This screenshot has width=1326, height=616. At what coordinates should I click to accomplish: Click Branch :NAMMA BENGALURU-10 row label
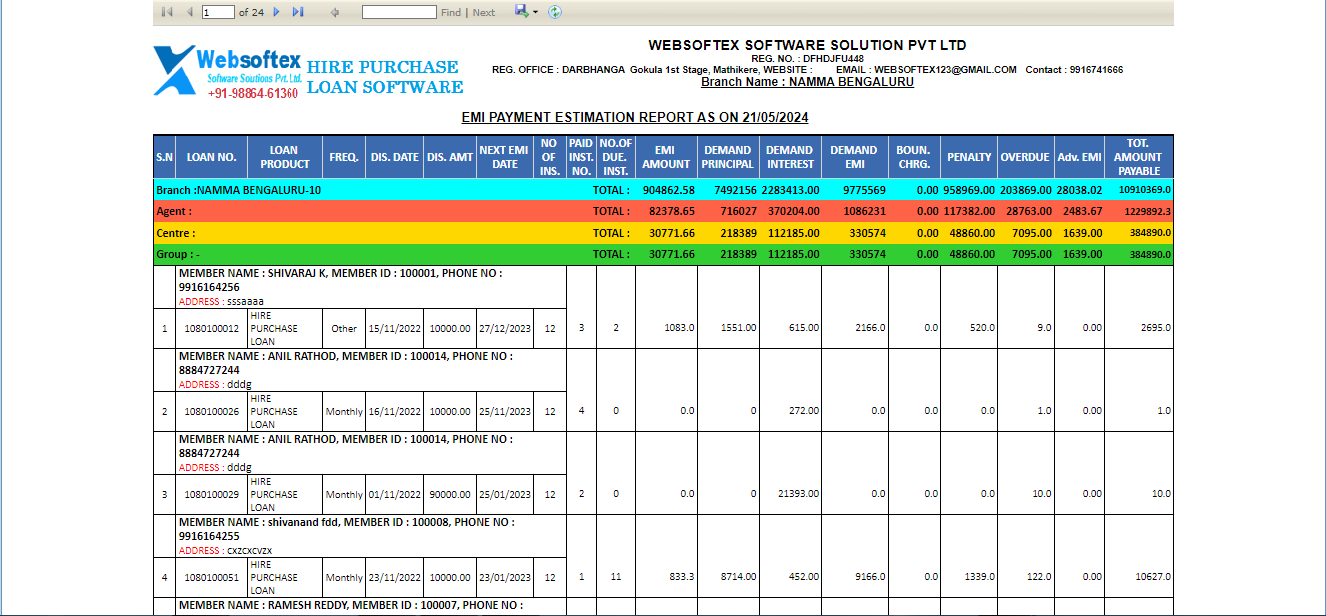tap(239, 189)
